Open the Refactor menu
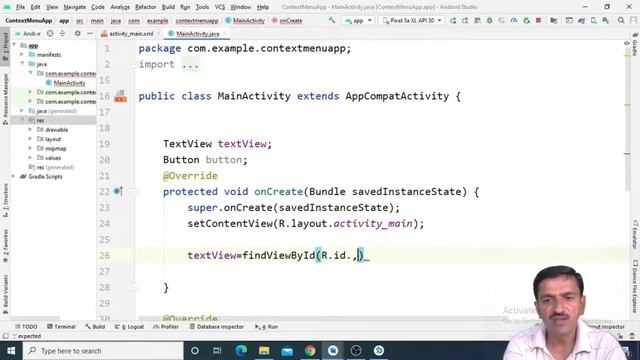Screen dimensions: 640x360 pos(146,7)
